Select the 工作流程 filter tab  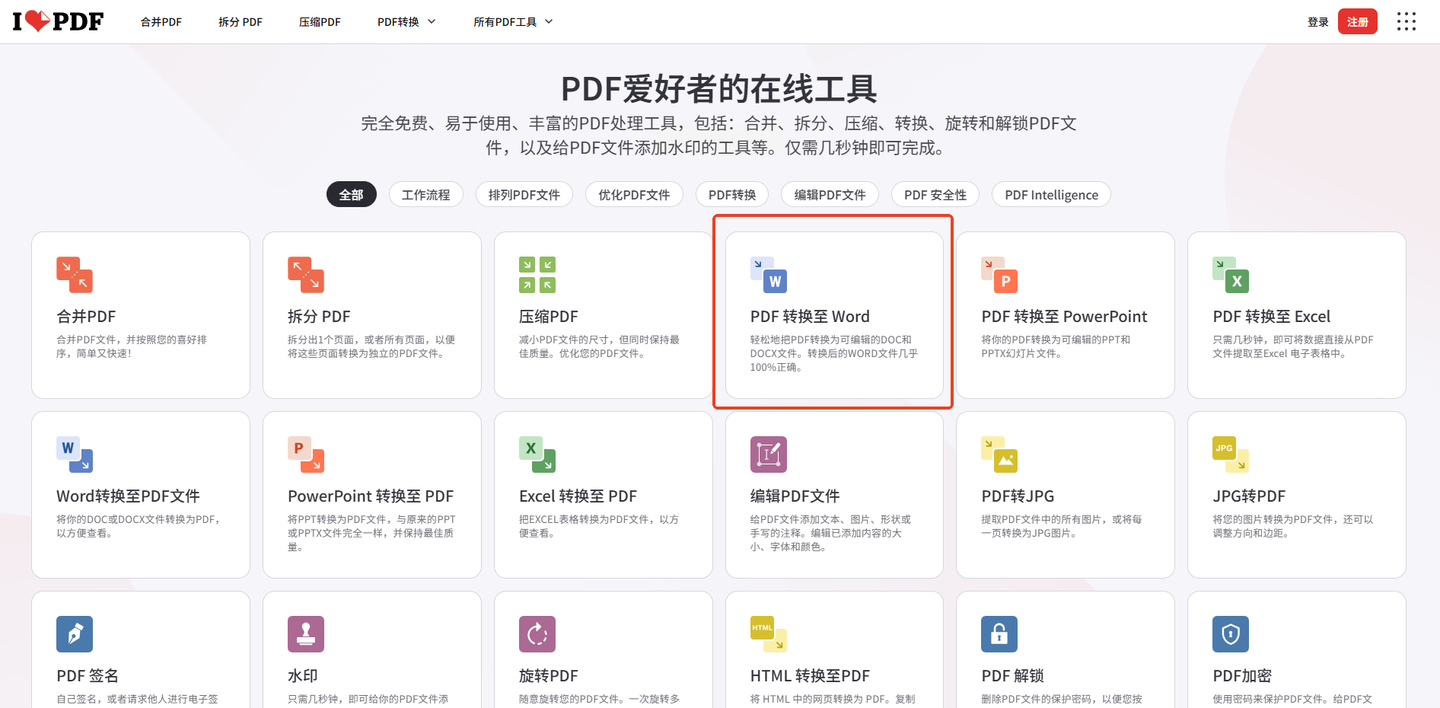(426, 194)
